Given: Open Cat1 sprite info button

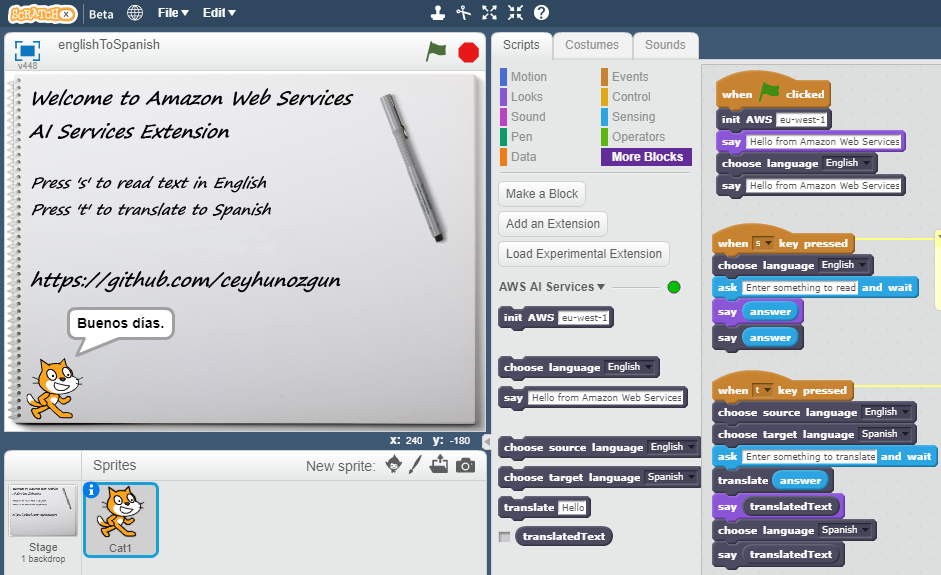Looking at the screenshot, I should coord(91,490).
